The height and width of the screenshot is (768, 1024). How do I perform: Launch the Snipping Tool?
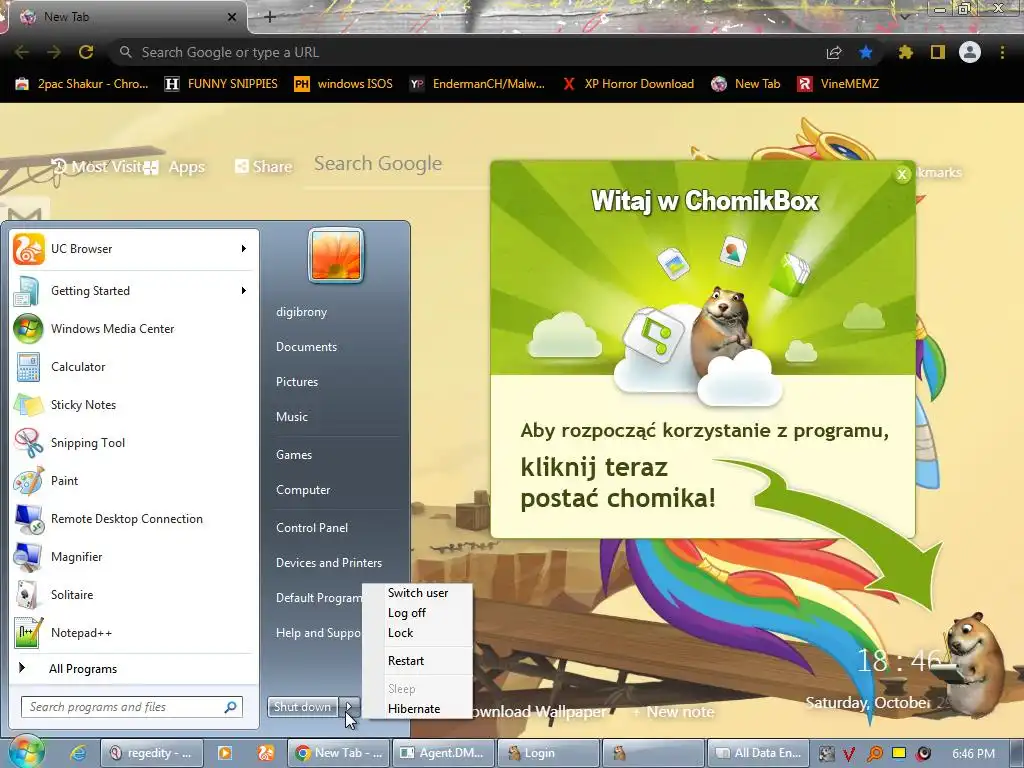click(134, 442)
